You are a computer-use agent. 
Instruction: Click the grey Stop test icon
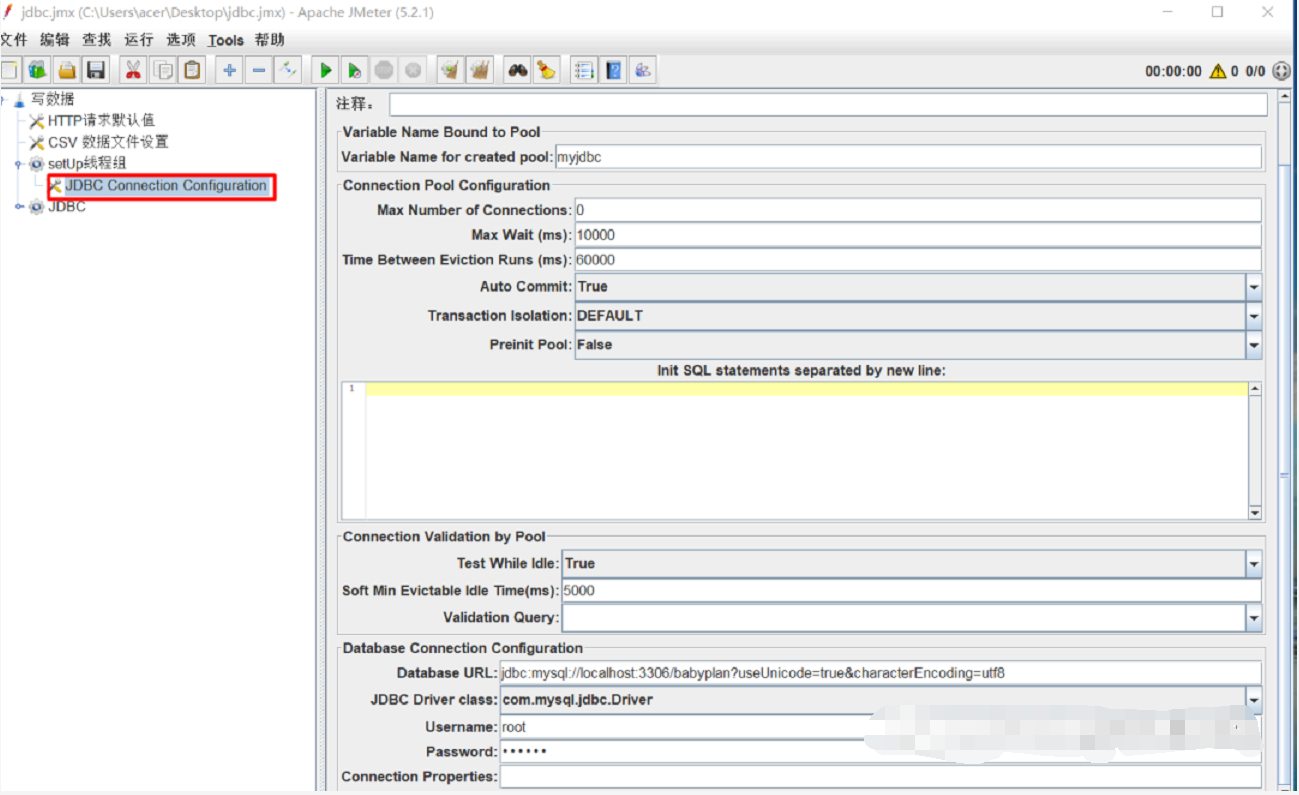384,70
